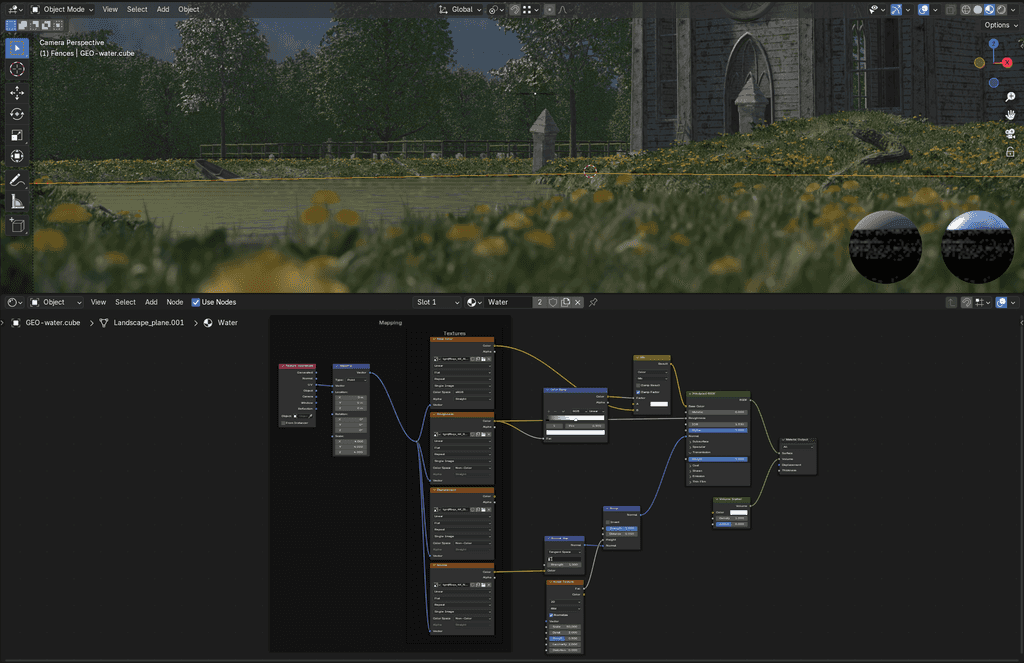The width and height of the screenshot is (1024, 663).
Task: Toggle the fake user shield for the Water material
Action: click(x=553, y=302)
